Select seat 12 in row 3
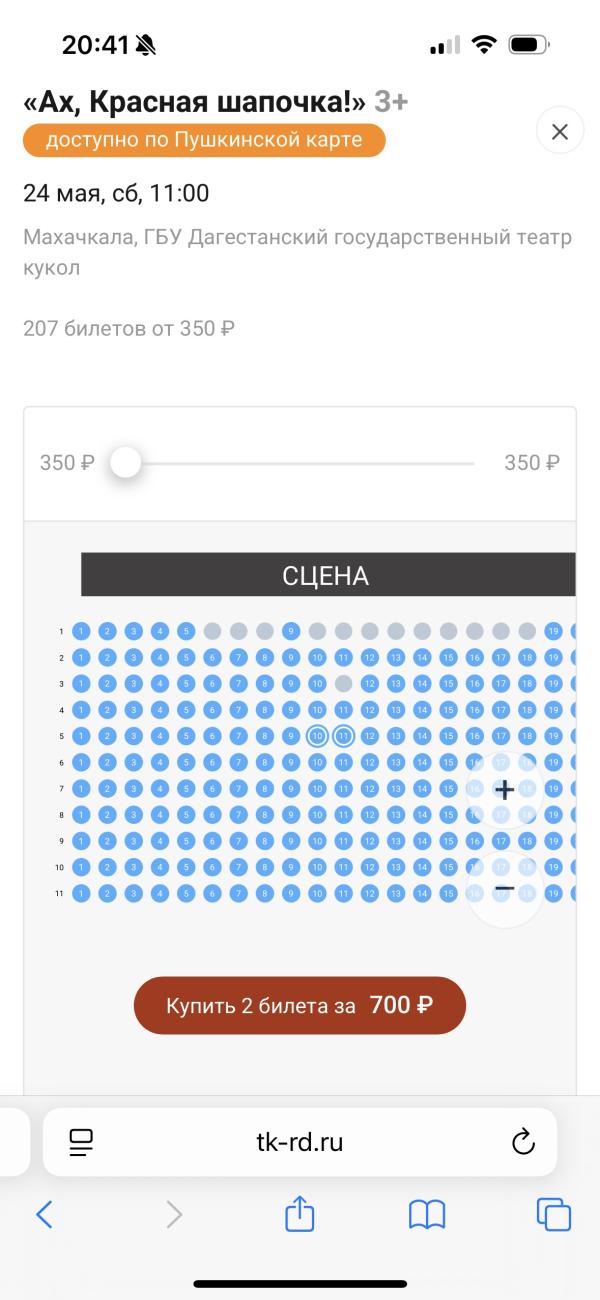 click(x=369, y=684)
